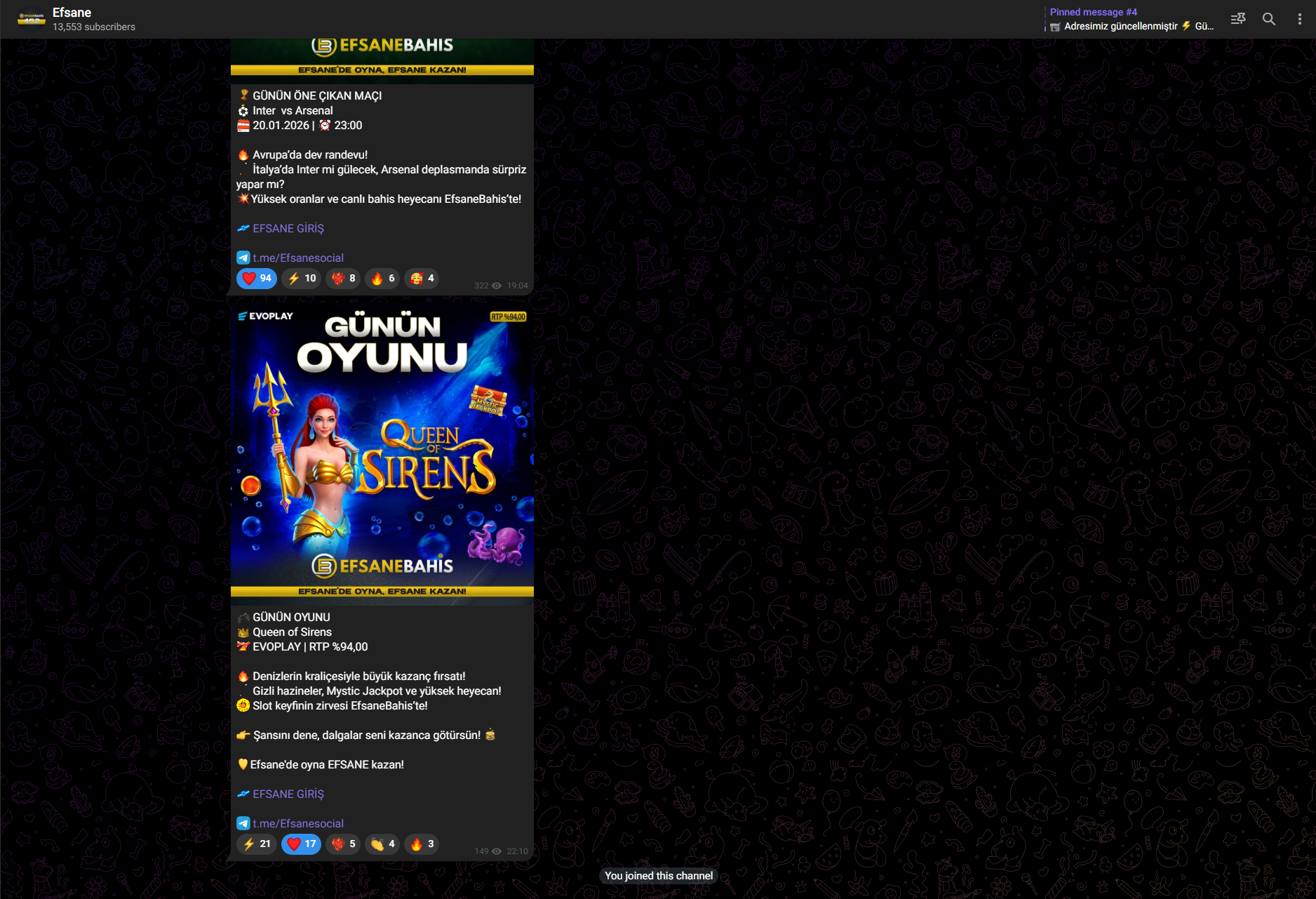
Task: Toggle lightning reaction with count 10
Action: pyautogui.click(x=302, y=279)
